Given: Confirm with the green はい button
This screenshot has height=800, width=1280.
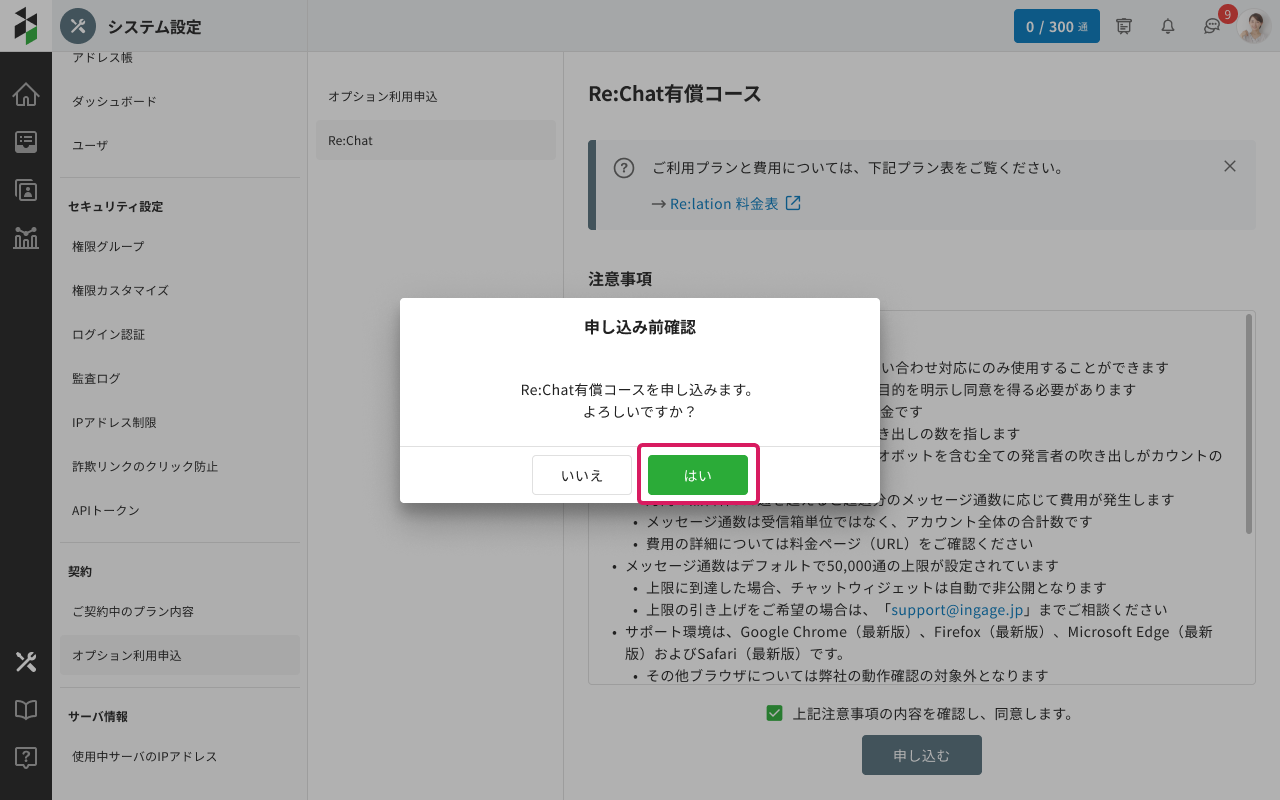Looking at the screenshot, I should [x=698, y=475].
